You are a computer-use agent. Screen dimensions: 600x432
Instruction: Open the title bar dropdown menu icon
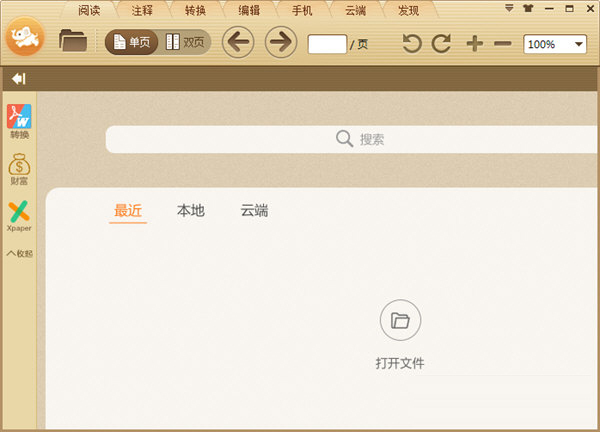coord(510,8)
